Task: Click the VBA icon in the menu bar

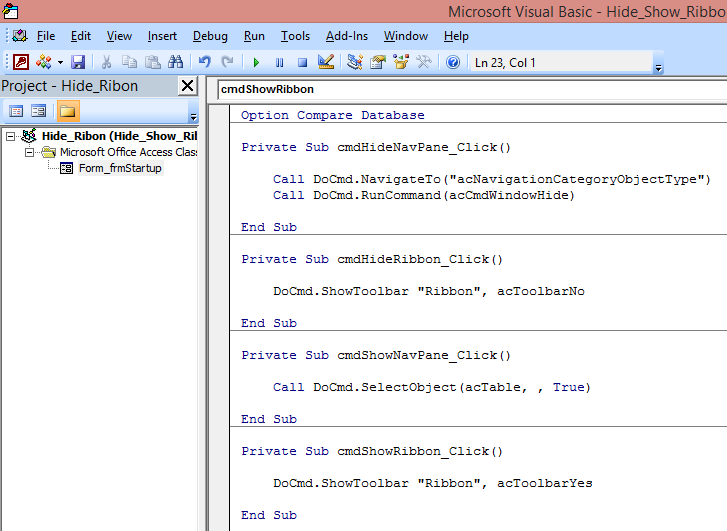Action: point(19,36)
